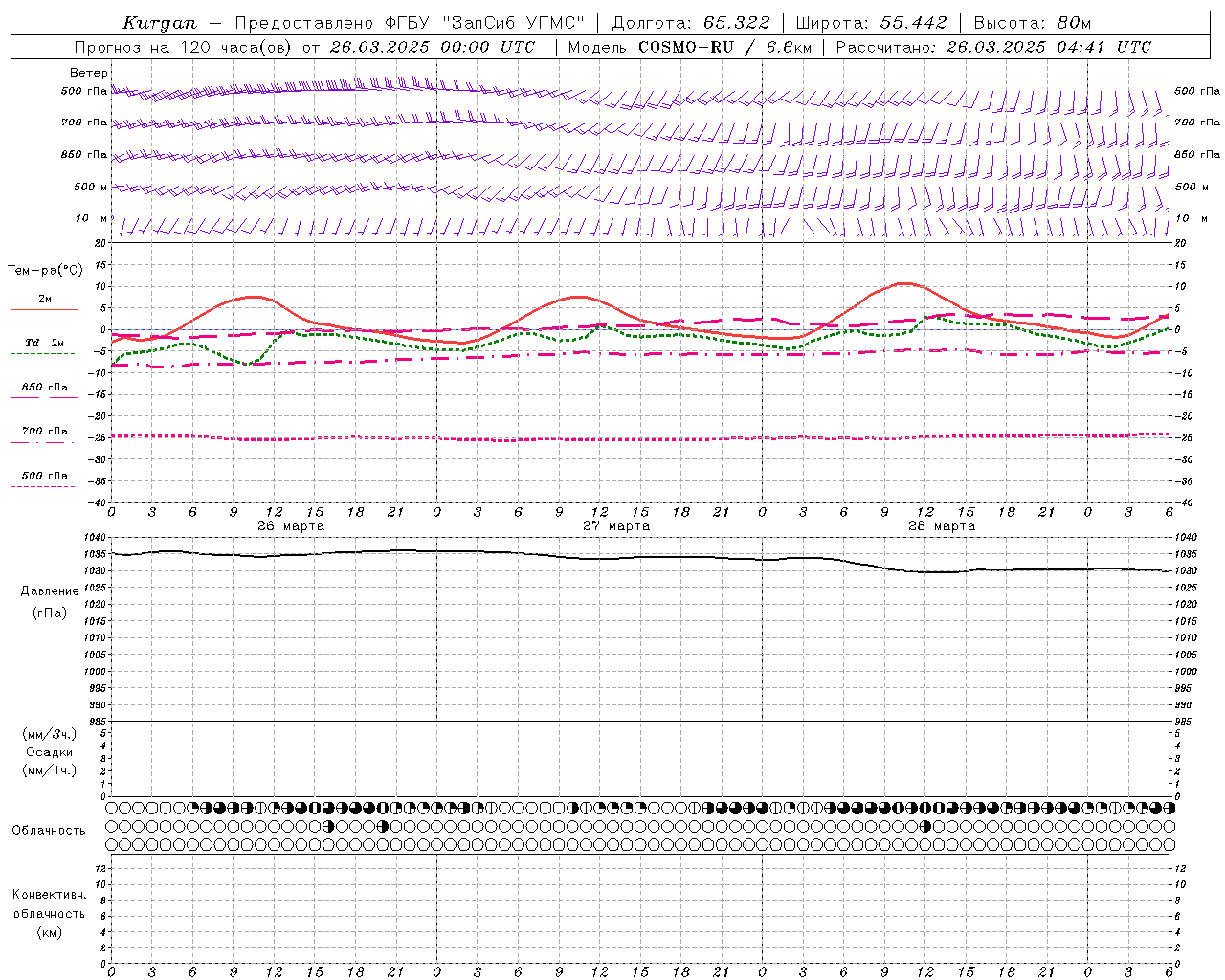The width and height of the screenshot is (1225, 980).
Task: Click "Рассчитано: 26.03.2025 04:41 UTC" text
Action: click(x=993, y=47)
